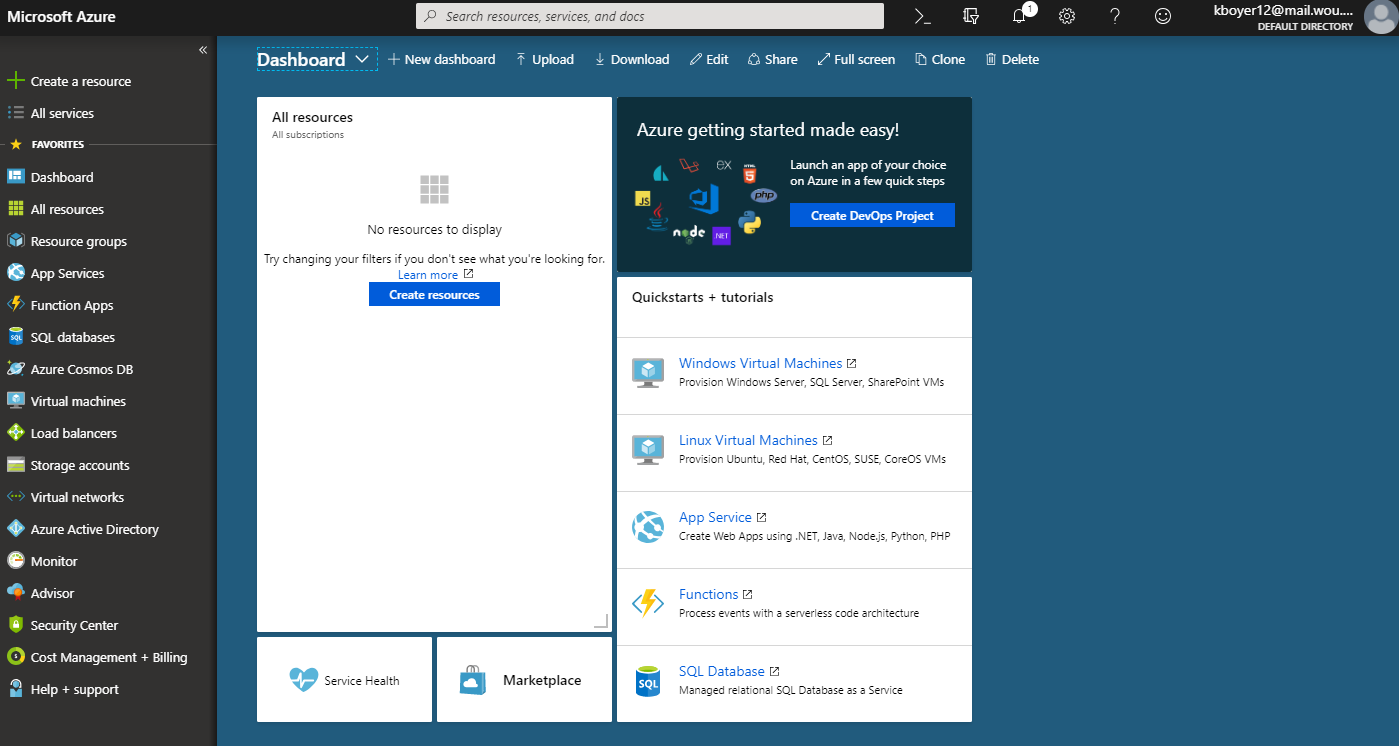Click Security Center shield icon
Screen dimensions: 1399x746
[x=15, y=625]
